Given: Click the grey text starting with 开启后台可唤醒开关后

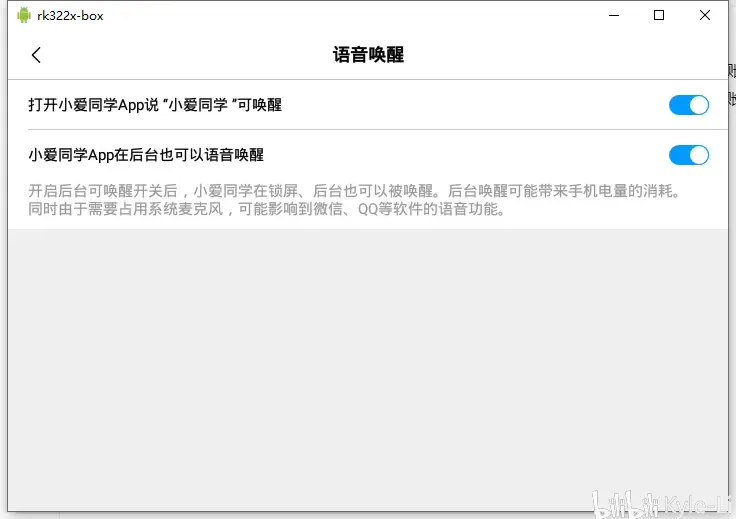Looking at the screenshot, I should [x=354, y=200].
